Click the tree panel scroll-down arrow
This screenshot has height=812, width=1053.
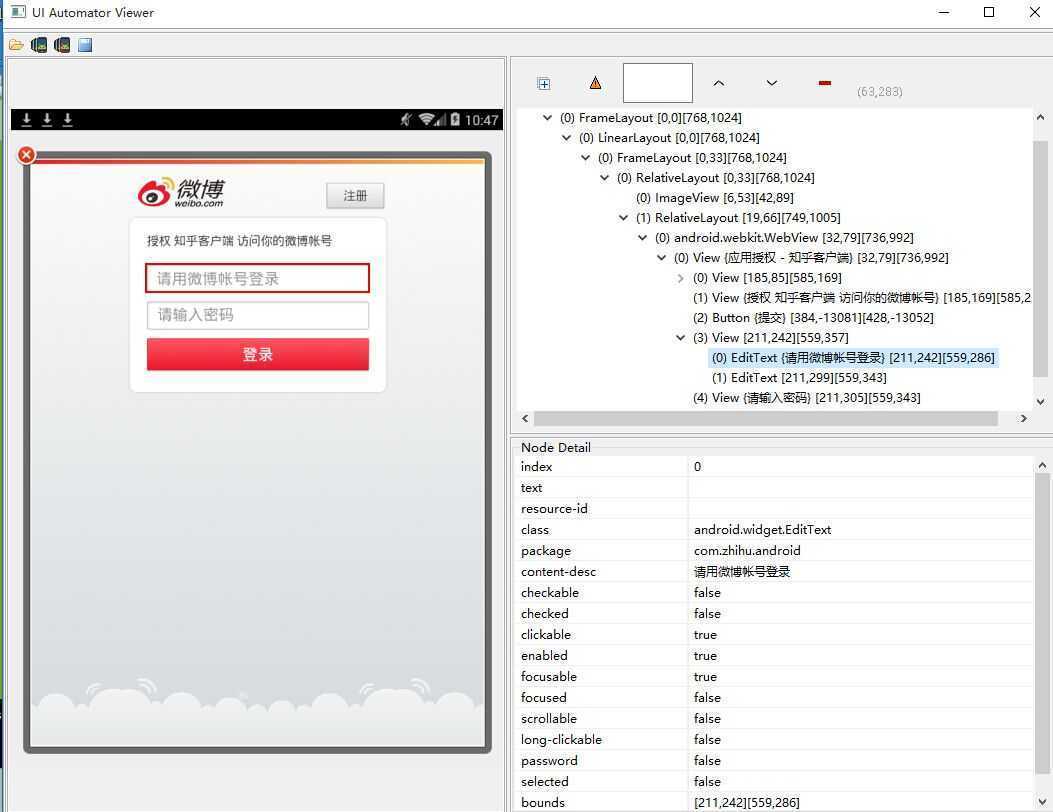1040,402
